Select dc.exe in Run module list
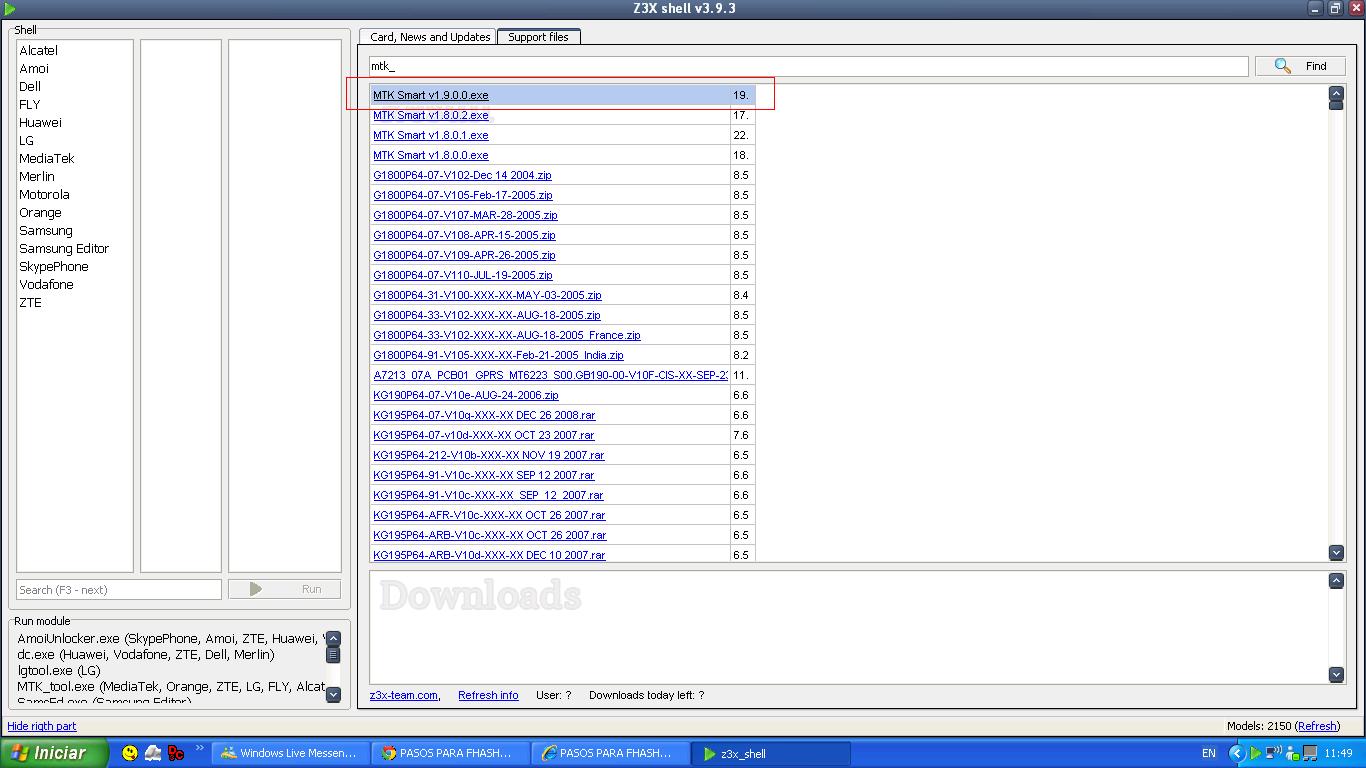 (146, 654)
